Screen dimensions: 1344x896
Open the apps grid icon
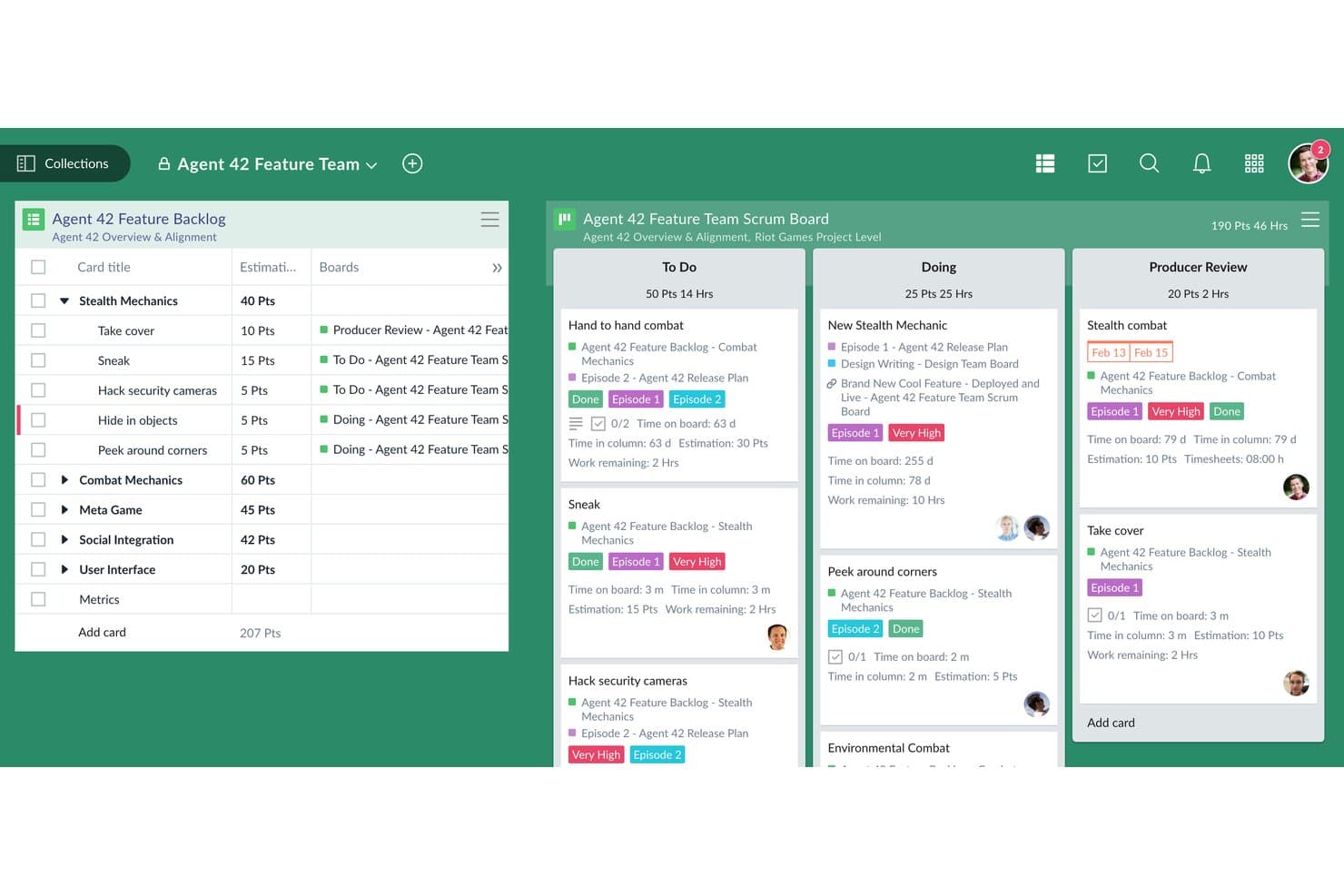tap(1254, 163)
